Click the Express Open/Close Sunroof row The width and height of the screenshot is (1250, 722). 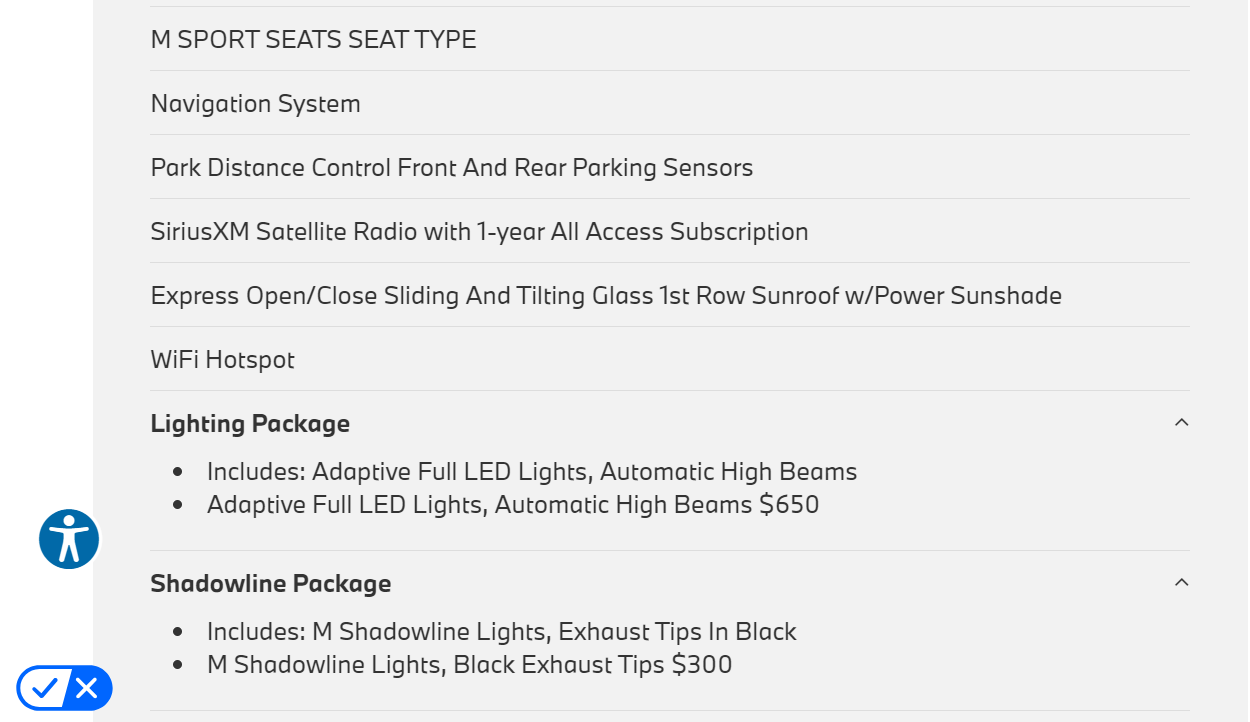605,296
